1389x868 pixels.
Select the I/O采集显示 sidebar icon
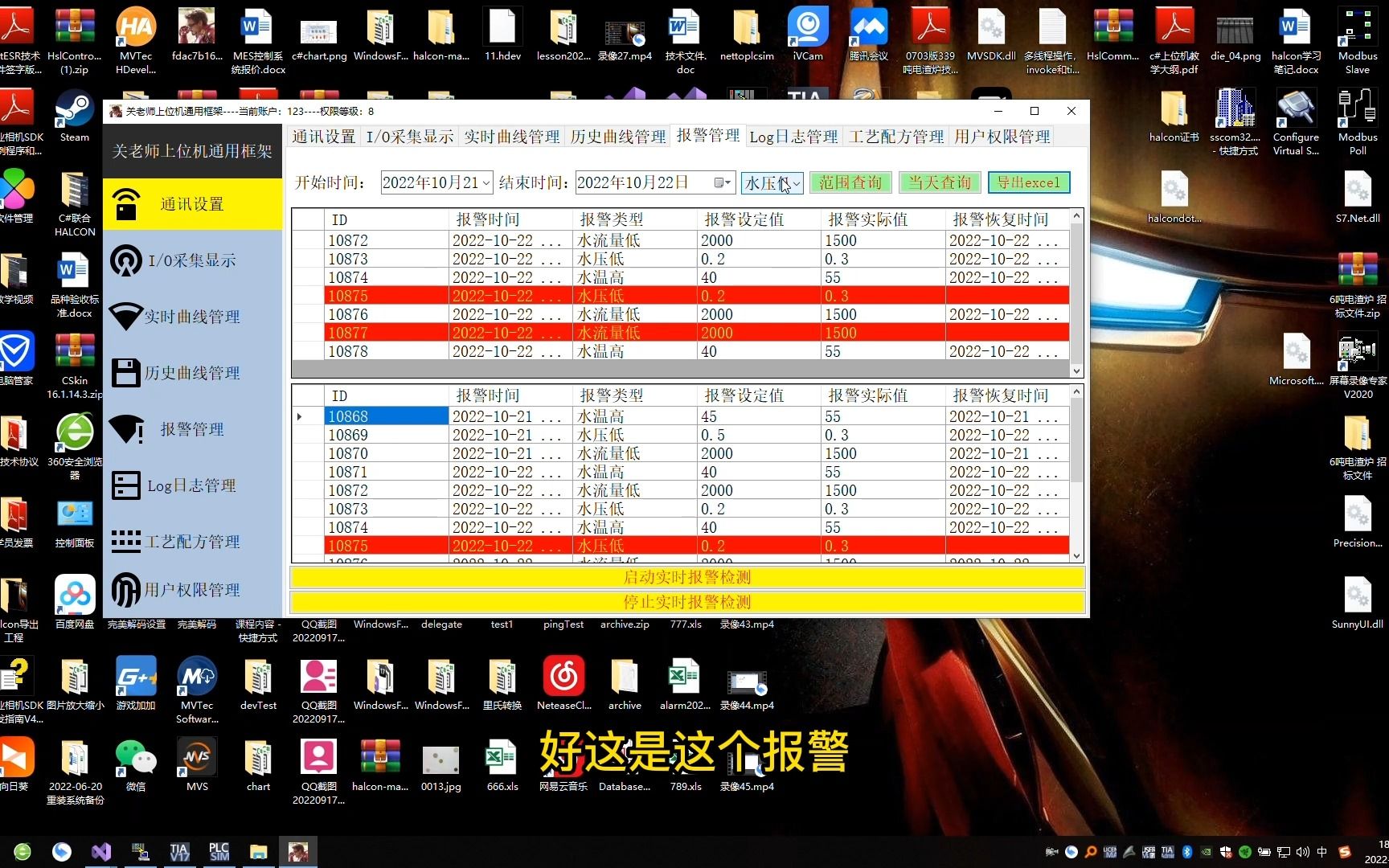(x=126, y=260)
